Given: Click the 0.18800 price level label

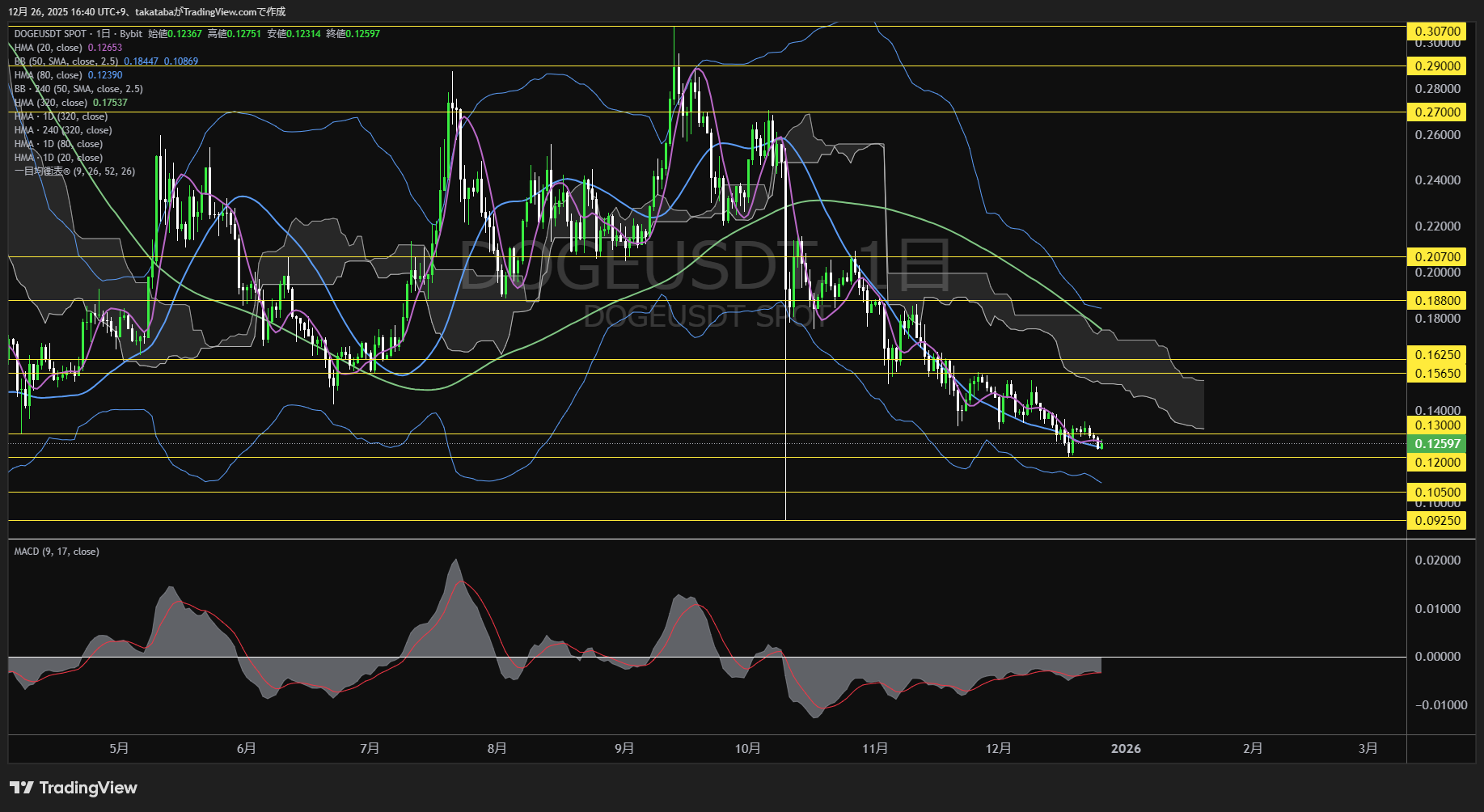Looking at the screenshot, I should (1436, 300).
